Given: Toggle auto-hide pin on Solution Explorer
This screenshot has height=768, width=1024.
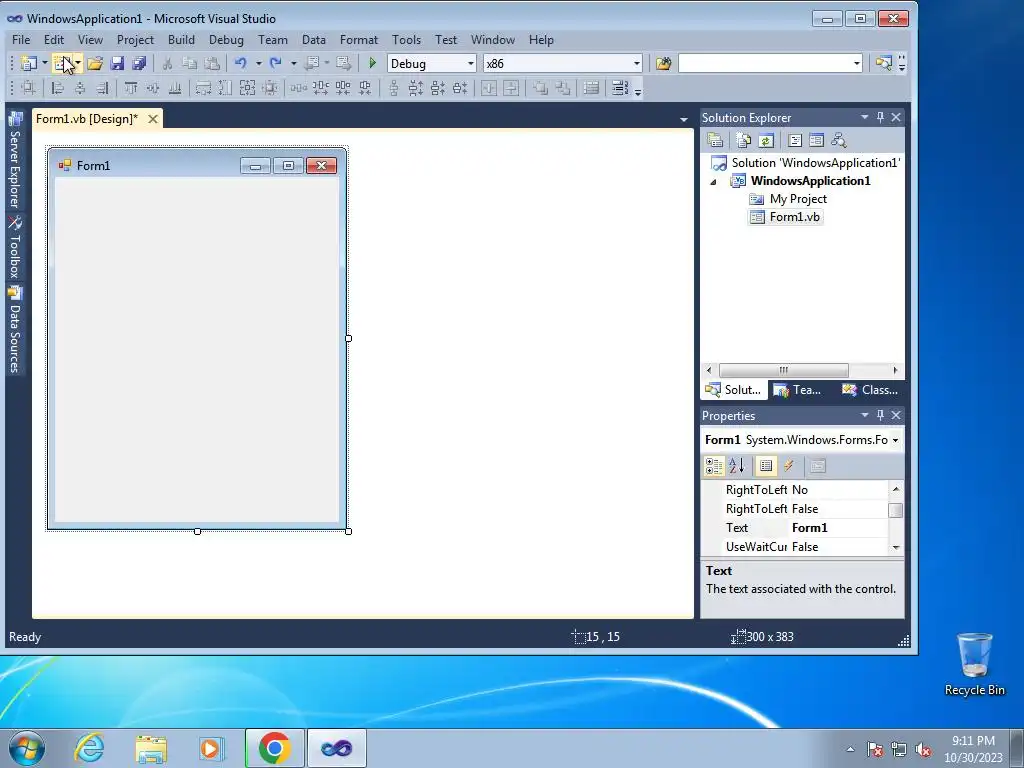Looking at the screenshot, I should 880,117.
